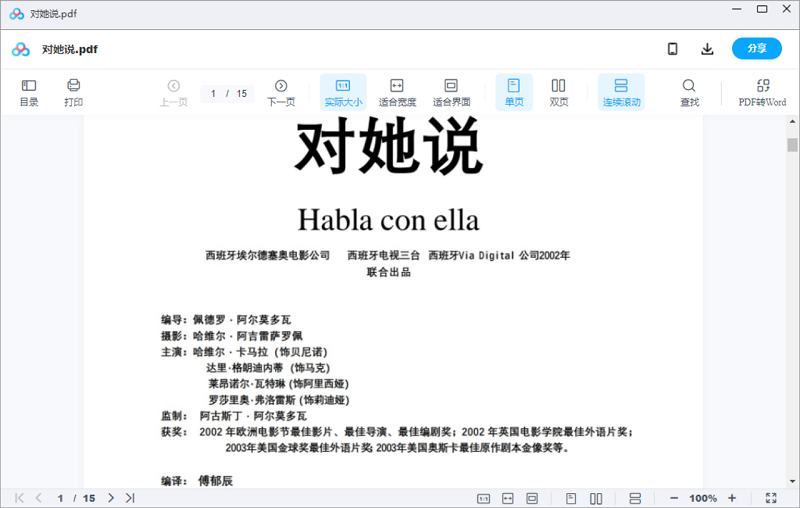The image size is (800, 508).
Task: Select 适合界面 fit page view
Action: tap(451, 92)
